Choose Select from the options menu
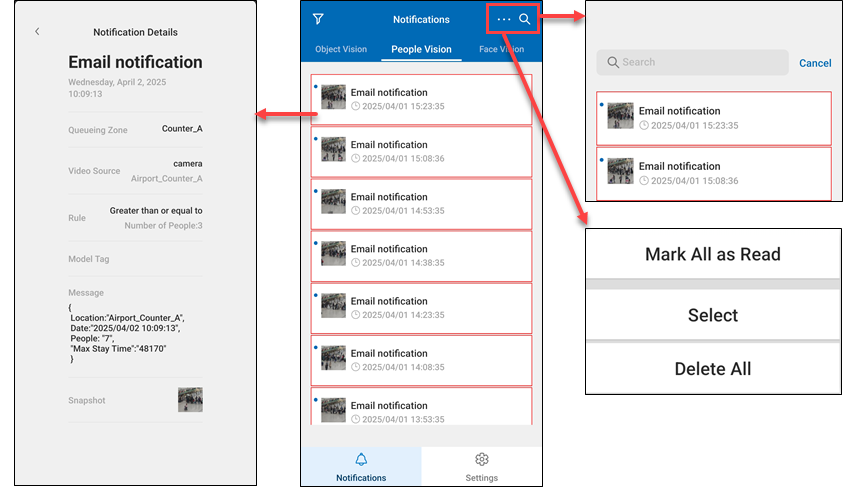 click(x=712, y=315)
